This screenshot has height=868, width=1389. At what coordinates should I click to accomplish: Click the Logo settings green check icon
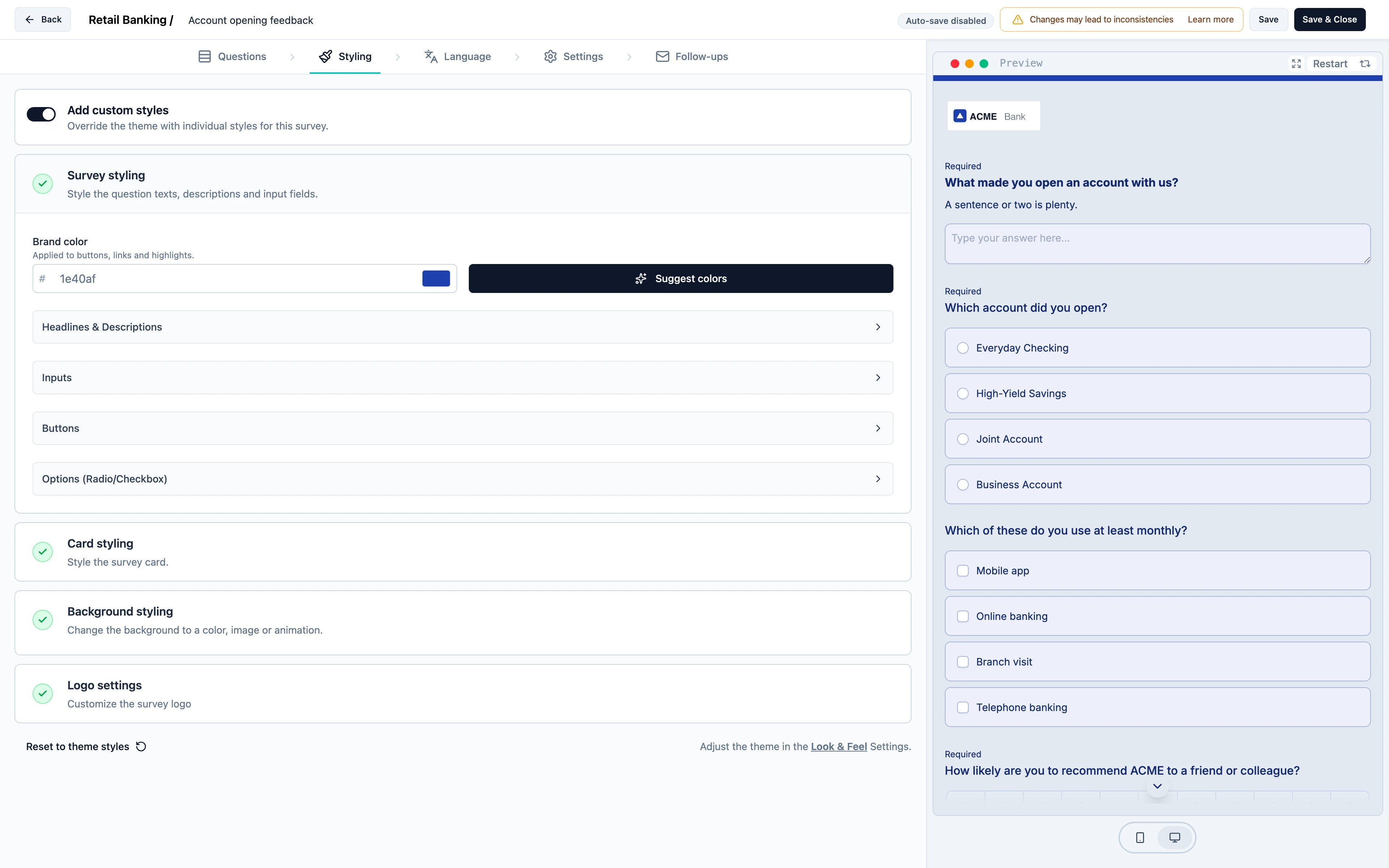pyautogui.click(x=42, y=693)
